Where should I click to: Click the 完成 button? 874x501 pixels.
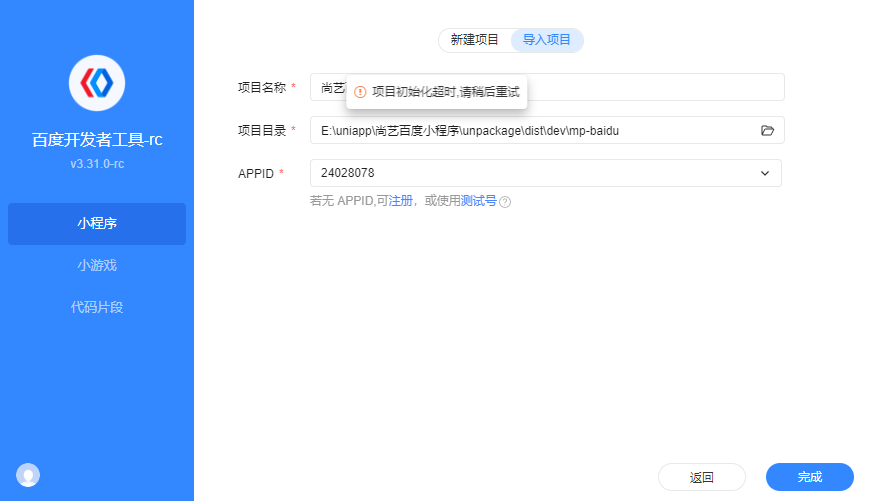click(x=810, y=477)
